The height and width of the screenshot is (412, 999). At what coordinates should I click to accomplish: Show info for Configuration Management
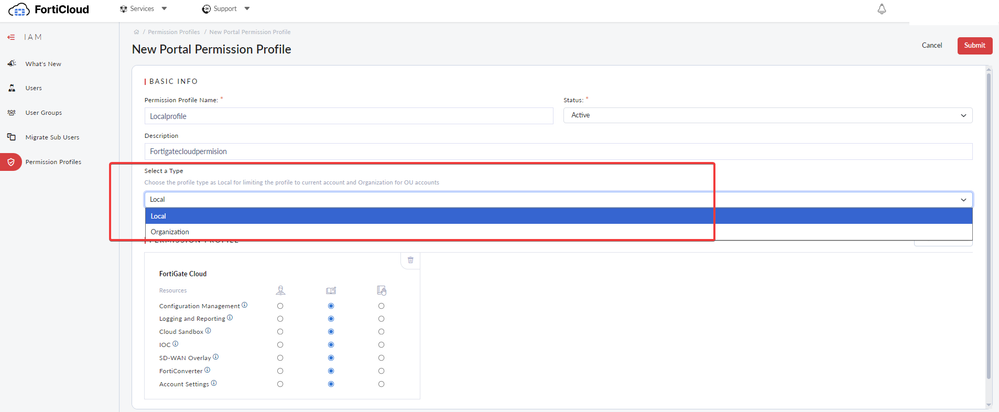[244, 305]
